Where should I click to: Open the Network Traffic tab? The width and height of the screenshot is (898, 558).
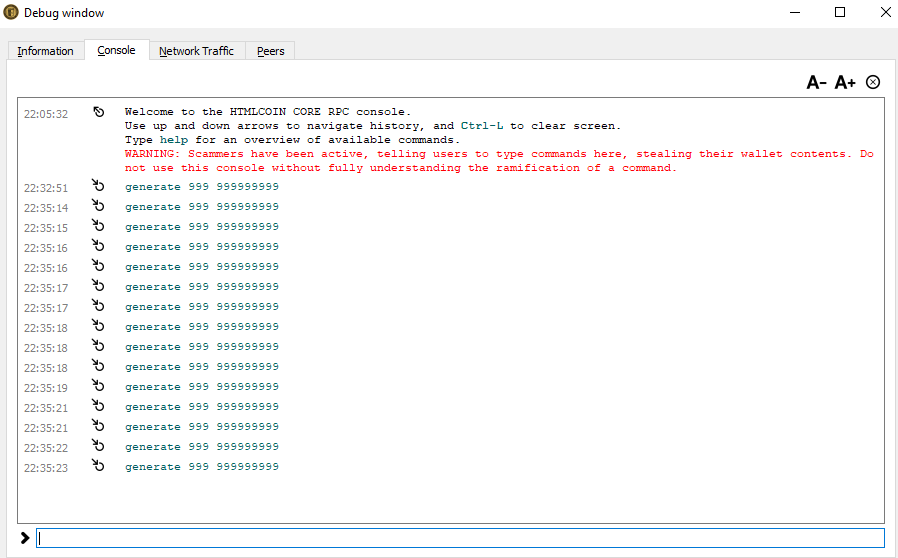point(196,51)
